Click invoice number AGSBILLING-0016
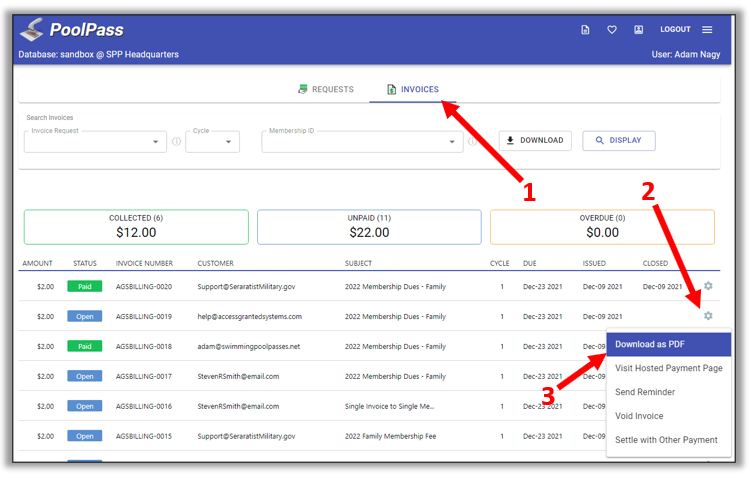Viewport: 751px width, 478px height. pos(144,407)
